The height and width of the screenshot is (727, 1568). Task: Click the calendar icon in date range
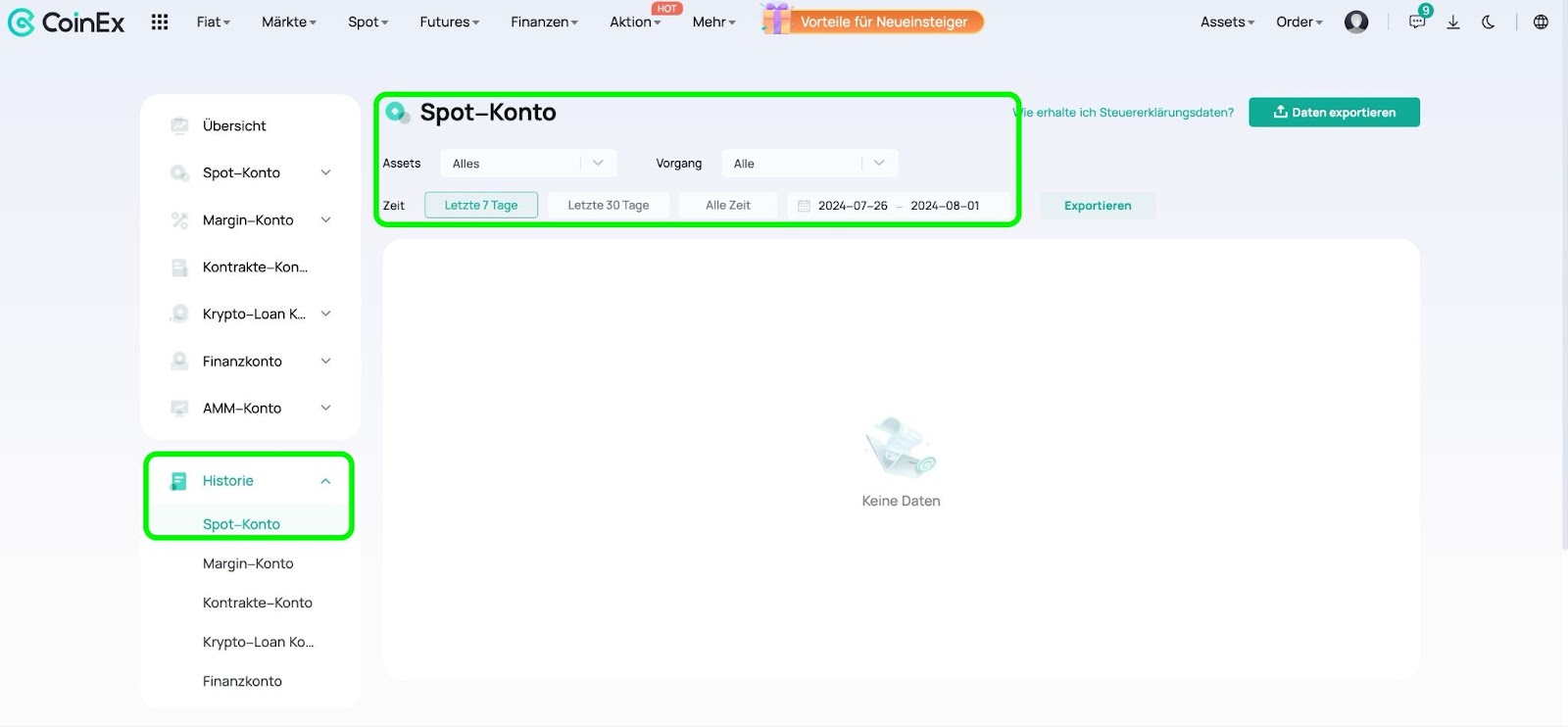point(804,206)
